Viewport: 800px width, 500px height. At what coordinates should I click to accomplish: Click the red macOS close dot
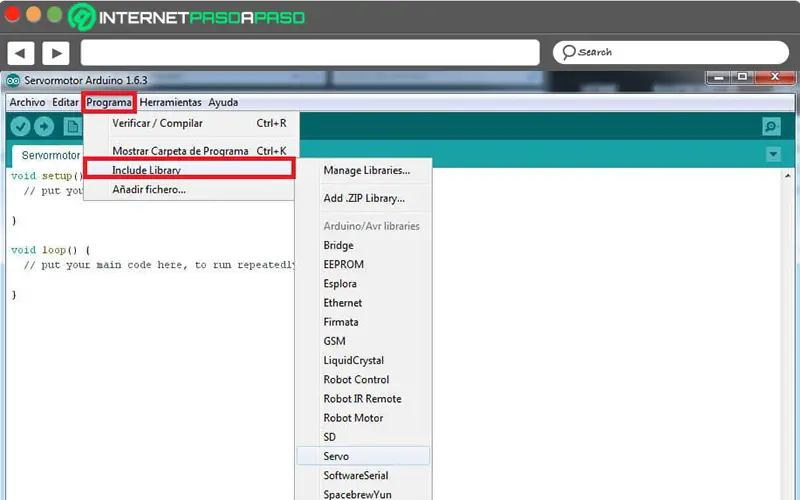(12, 14)
